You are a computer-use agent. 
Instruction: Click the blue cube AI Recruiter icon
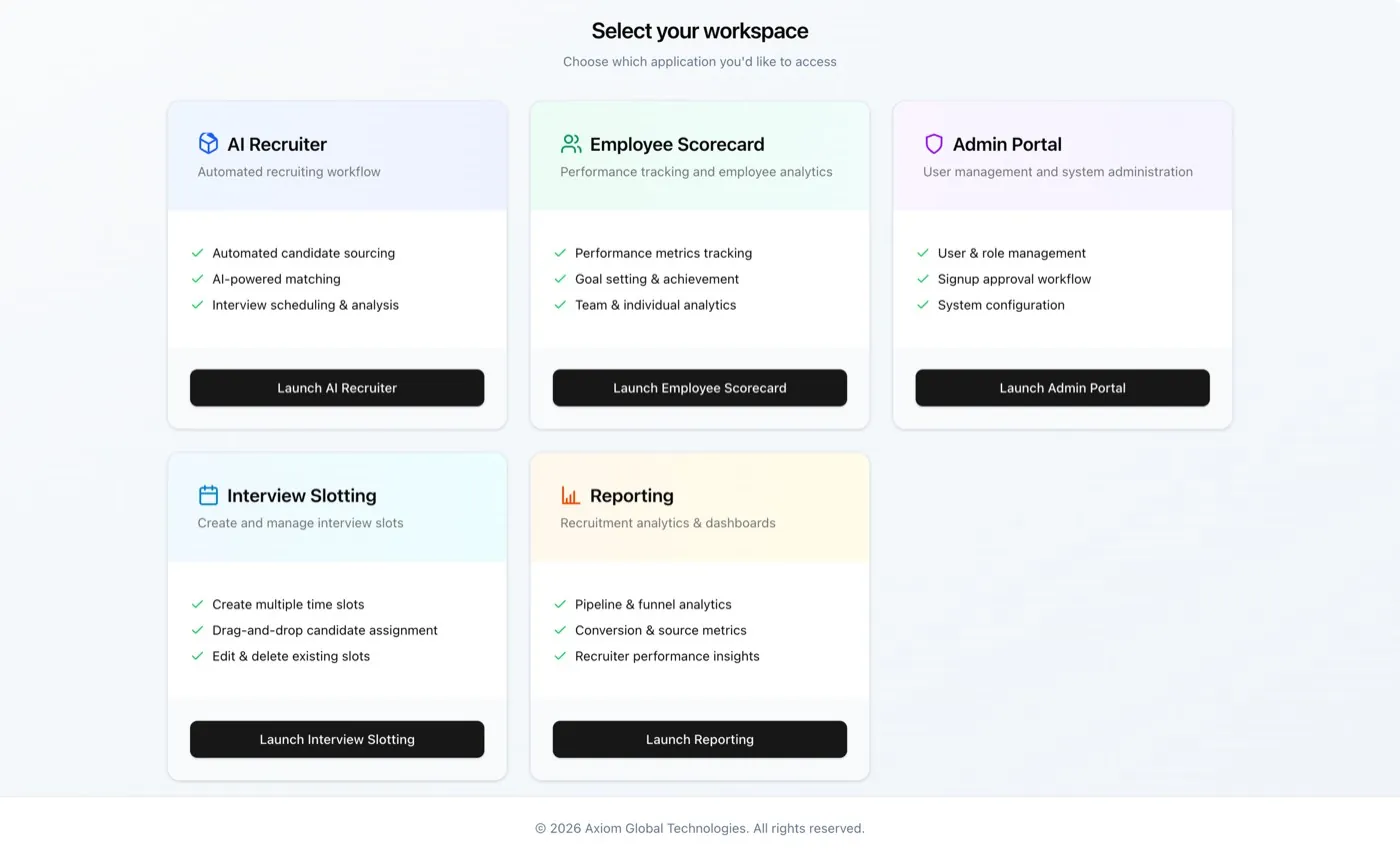pos(208,144)
